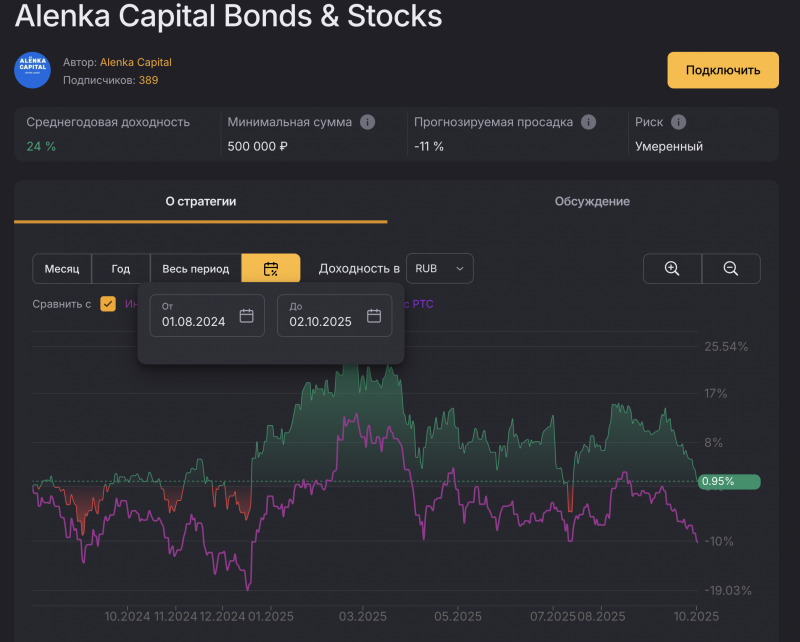Uncheck the 'Сравнить с' index checkbox
The width and height of the screenshot is (800, 642).
pyautogui.click(x=108, y=304)
